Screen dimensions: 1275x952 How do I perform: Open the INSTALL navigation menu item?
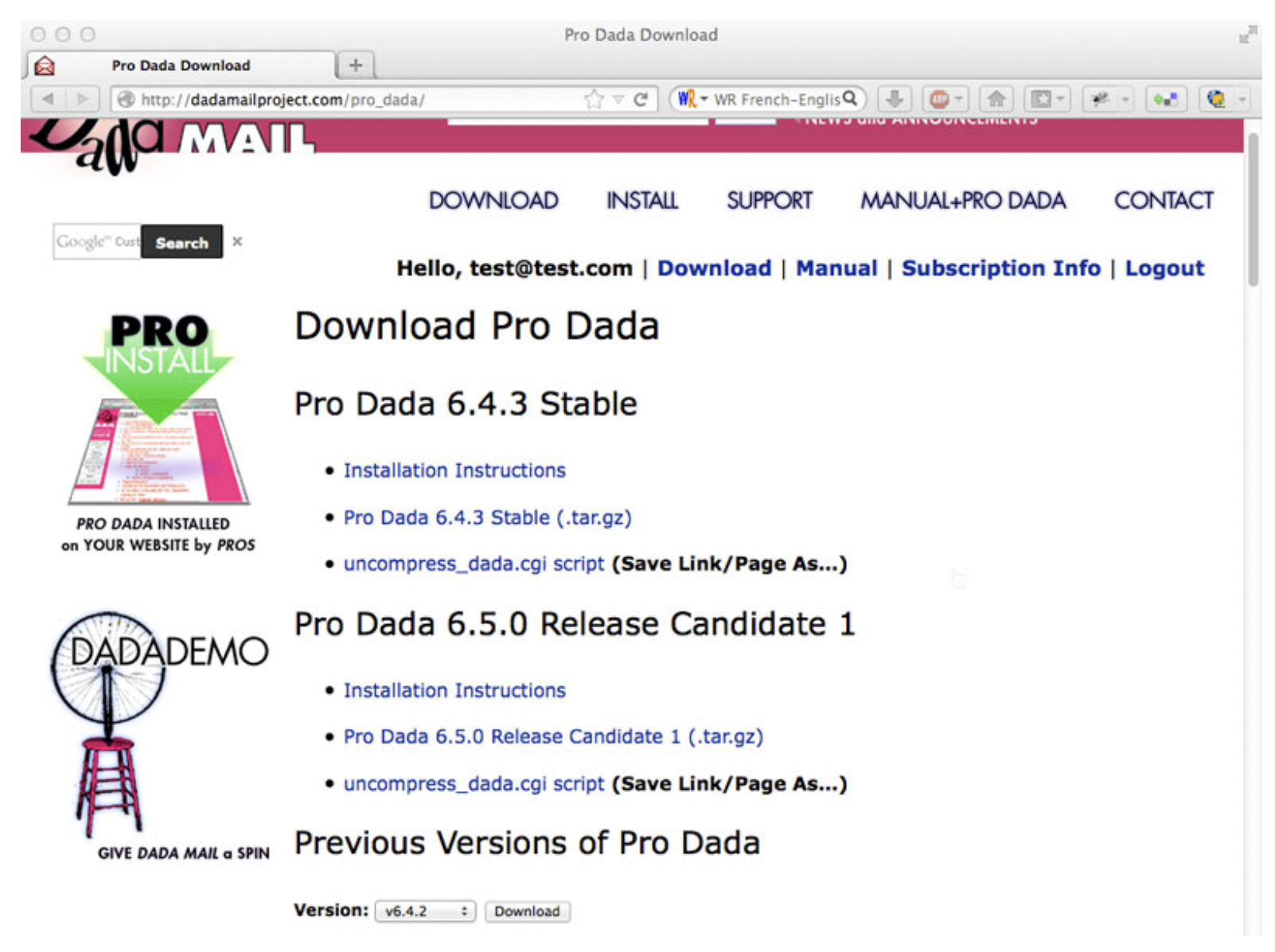[x=642, y=201]
